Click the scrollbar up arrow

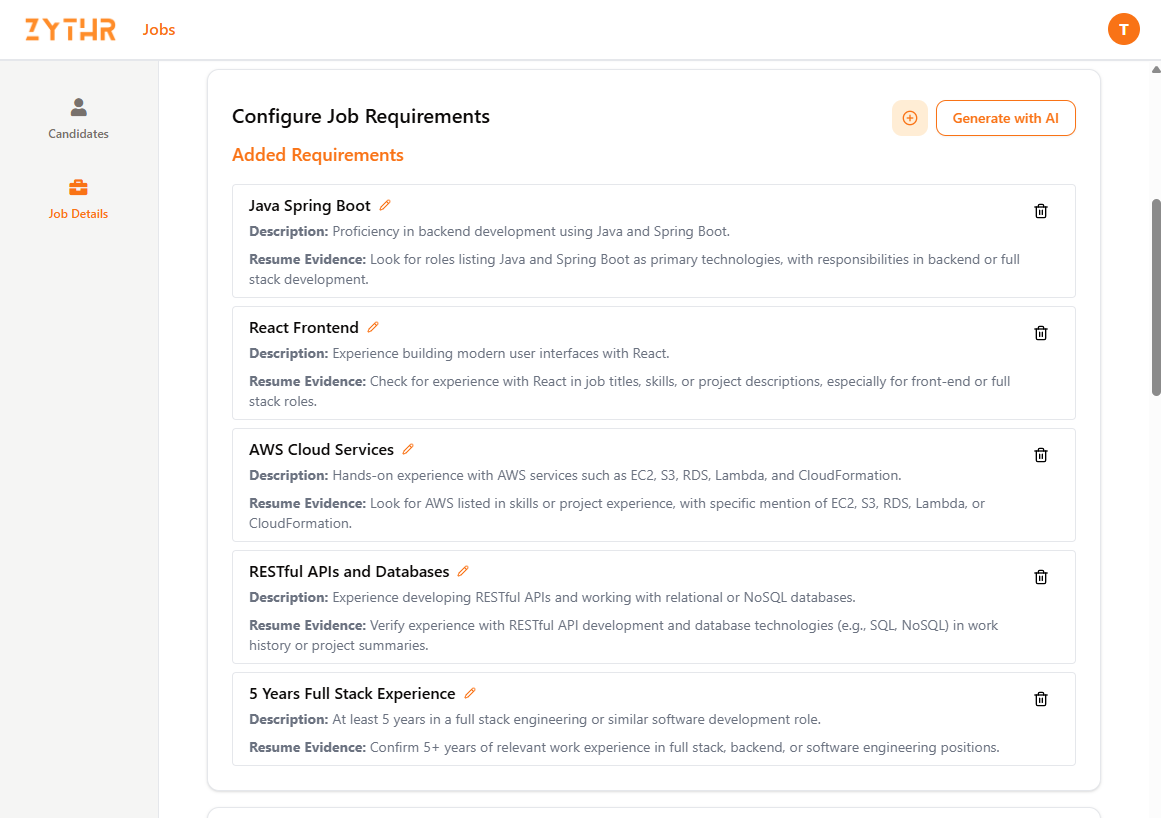pyautogui.click(x=1156, y=69)
